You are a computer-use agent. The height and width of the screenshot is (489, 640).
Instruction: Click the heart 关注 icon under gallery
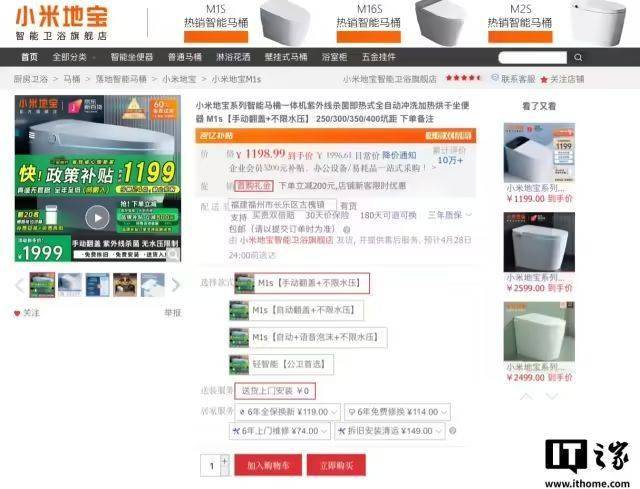click(17, 313)
